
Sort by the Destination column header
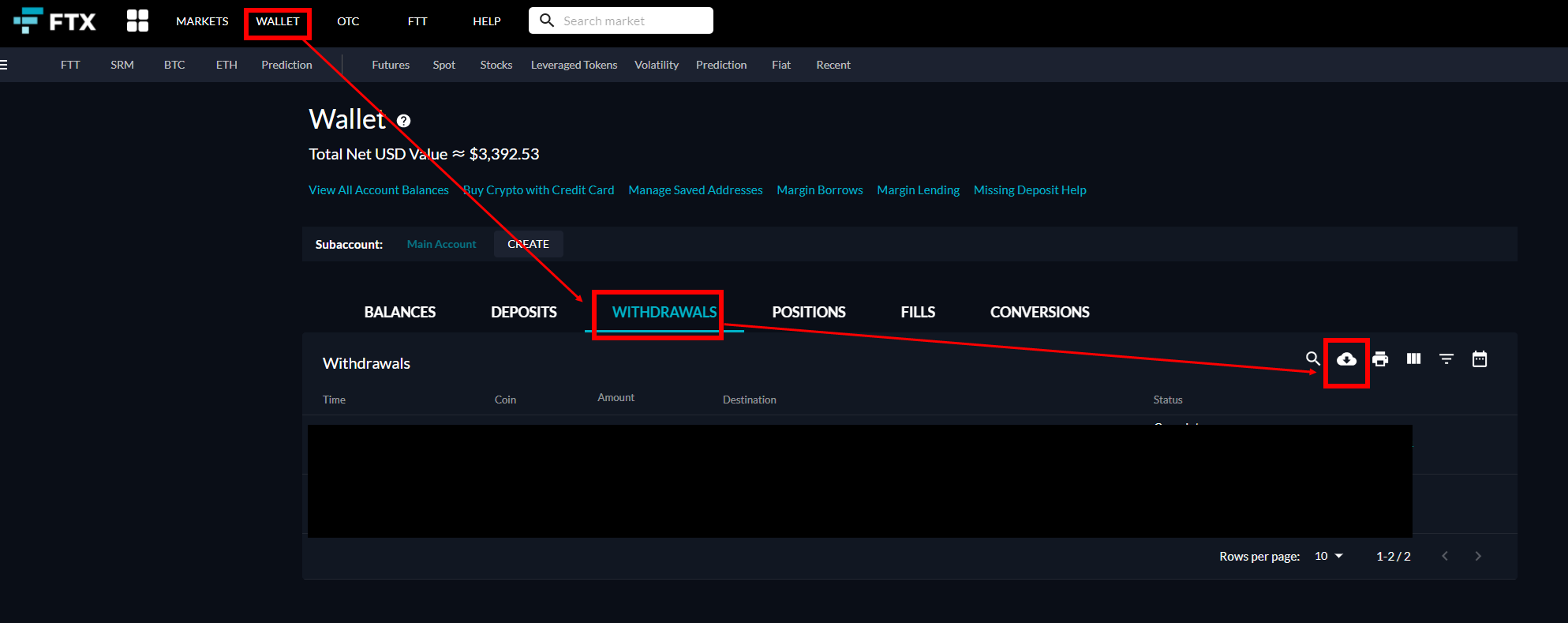coord(750,400)
